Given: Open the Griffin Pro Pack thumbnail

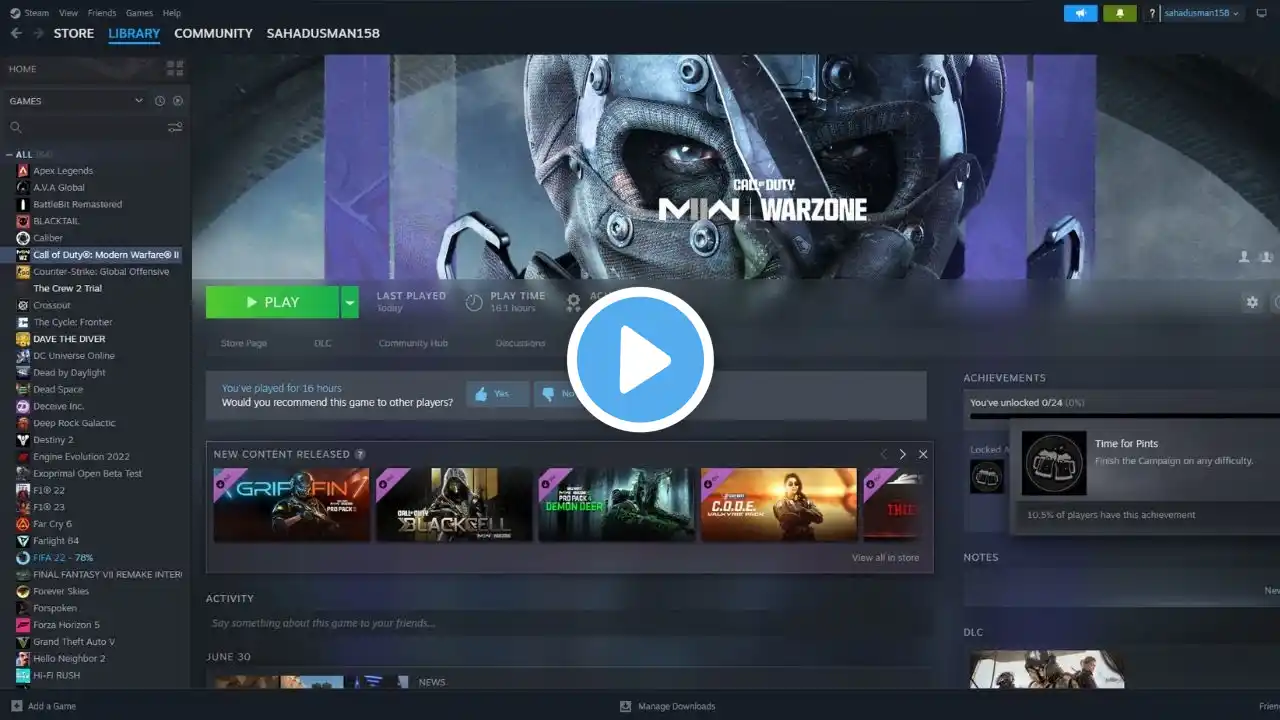Looking at the screenshot, I should (291, 505).
